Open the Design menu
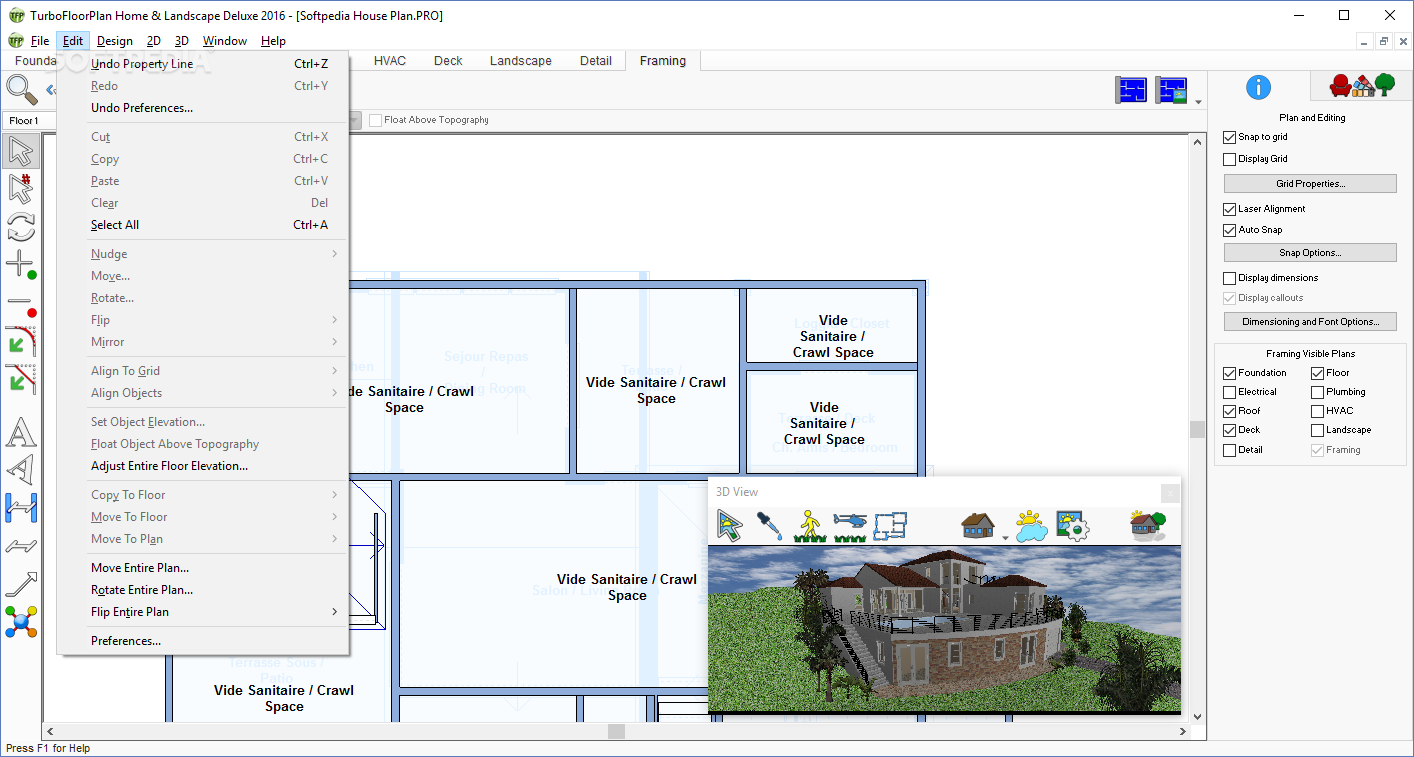1414x757 pixels. point(115,41)
